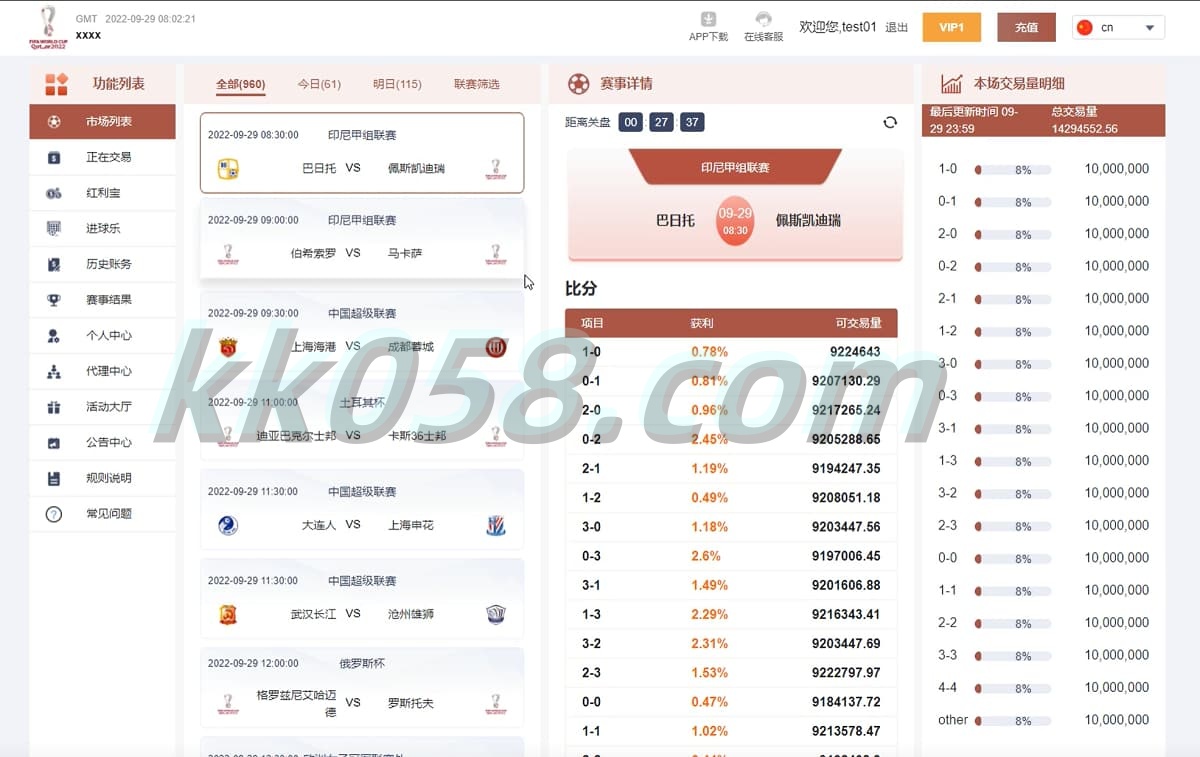1200x757 pixels.
Task: Select score row 2-1 with 1.19%
Action: [731, 468]
